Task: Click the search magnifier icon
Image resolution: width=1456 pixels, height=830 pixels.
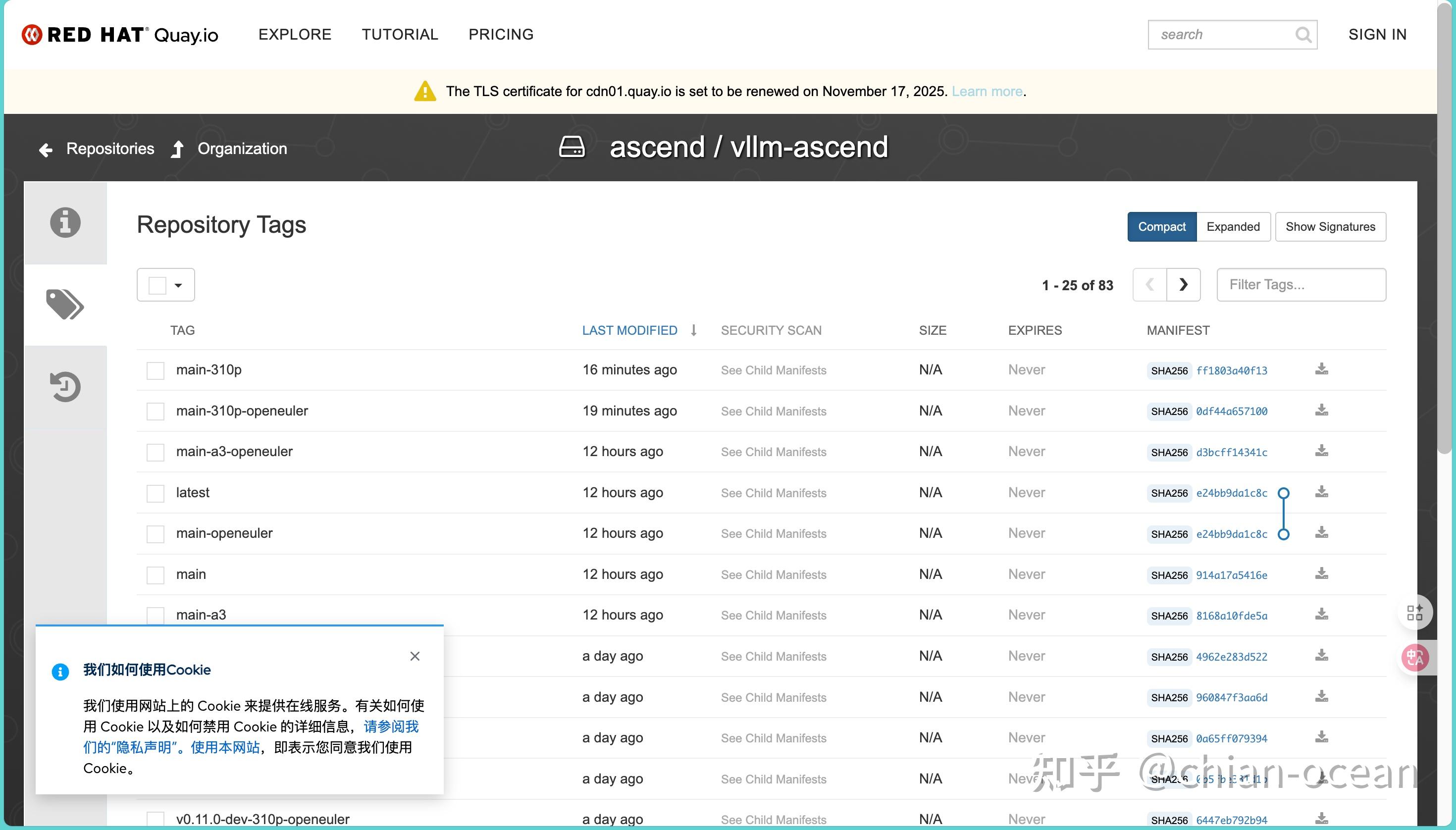Action: (x=1303, y=35)
